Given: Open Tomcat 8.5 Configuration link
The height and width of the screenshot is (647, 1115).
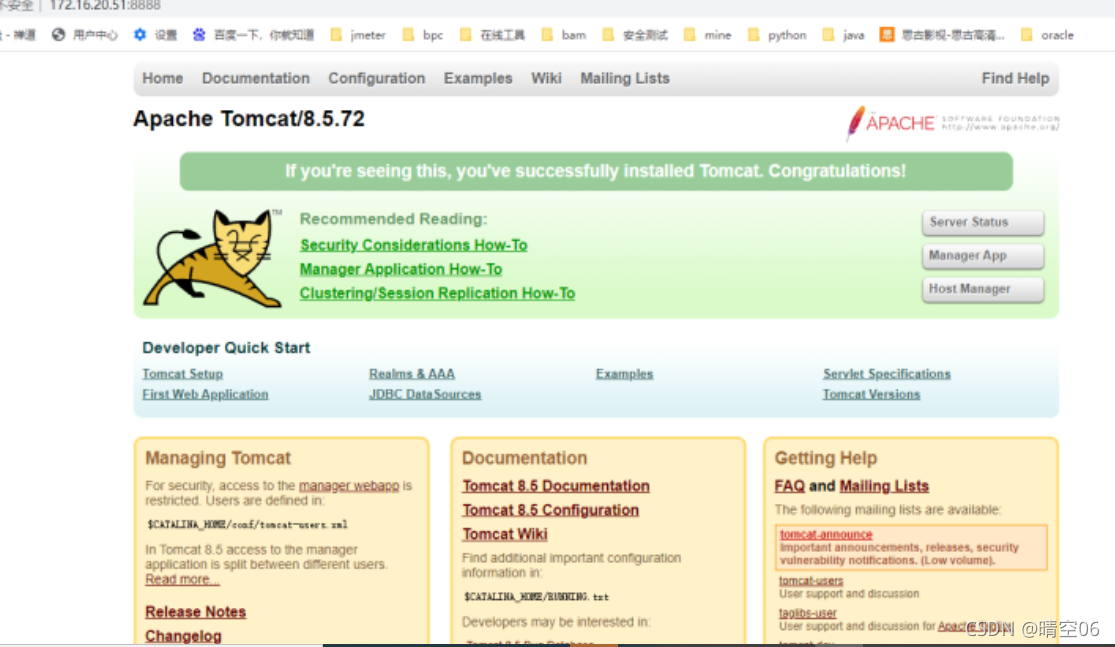Looking at the screenshot, I should click(x=550, y=510).
